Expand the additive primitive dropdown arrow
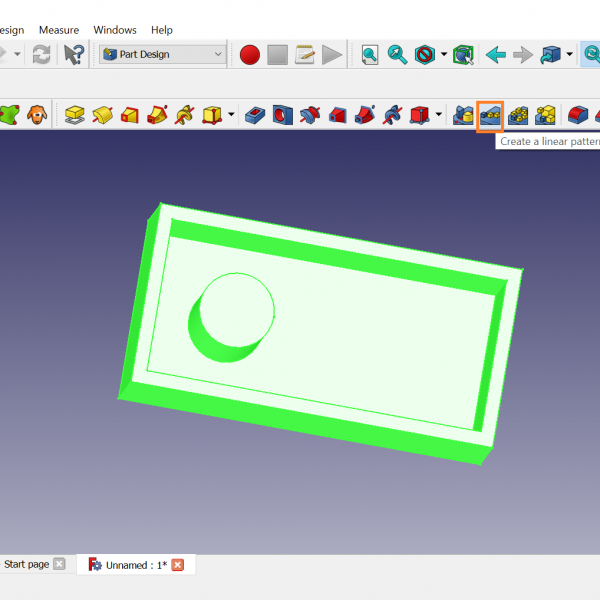600x600 pixels. point(232,115)
